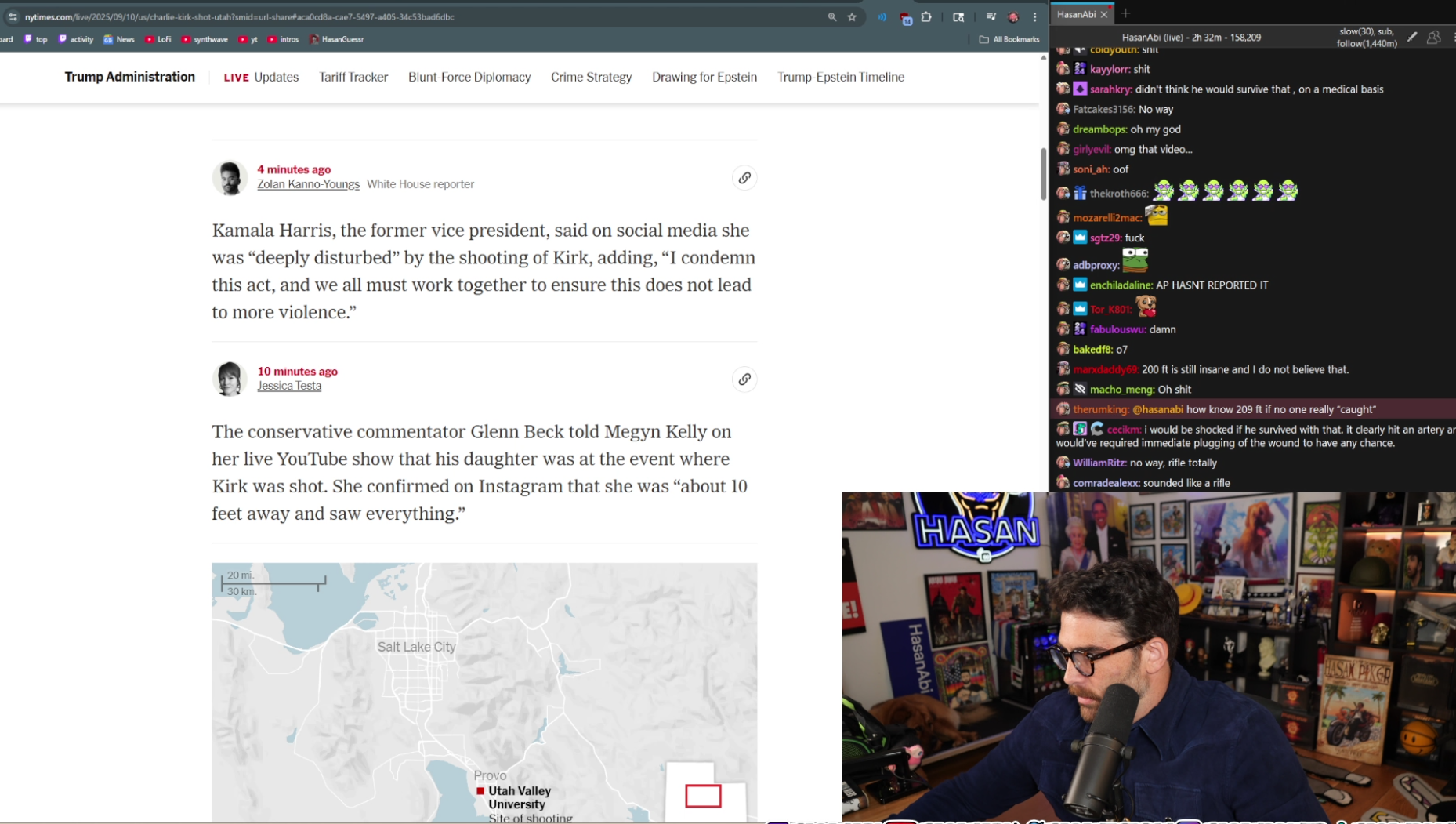
Task: Click username therumking in chat
Action: 1101,409
